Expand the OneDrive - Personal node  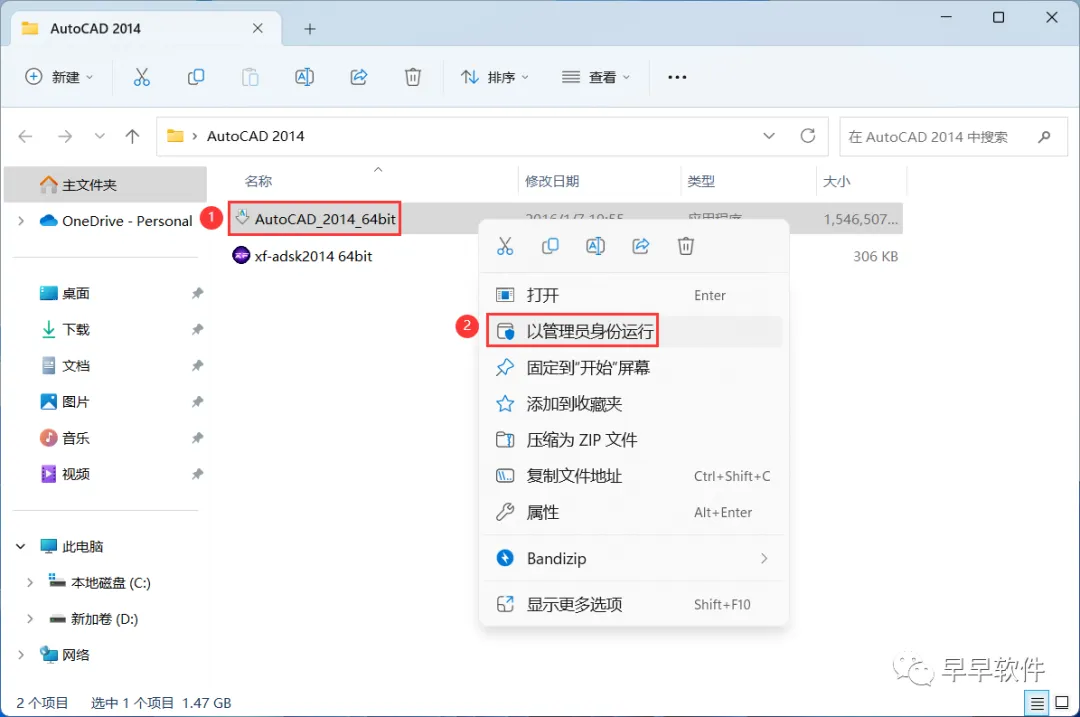[x=21, y=221]
